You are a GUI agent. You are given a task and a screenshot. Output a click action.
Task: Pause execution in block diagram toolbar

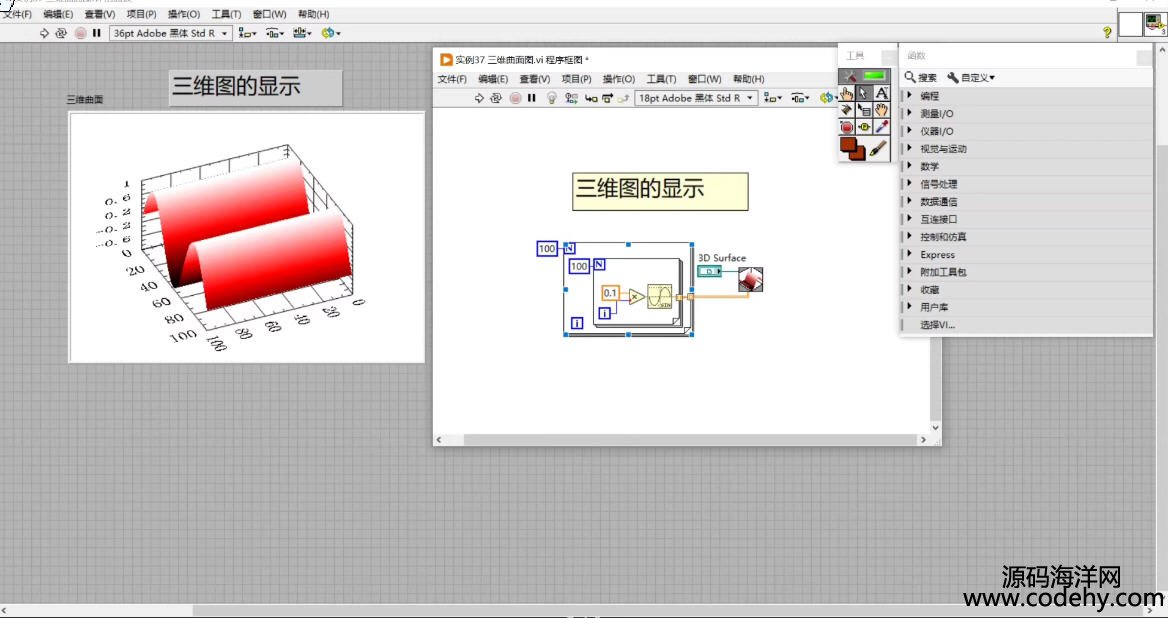(531, 98)
